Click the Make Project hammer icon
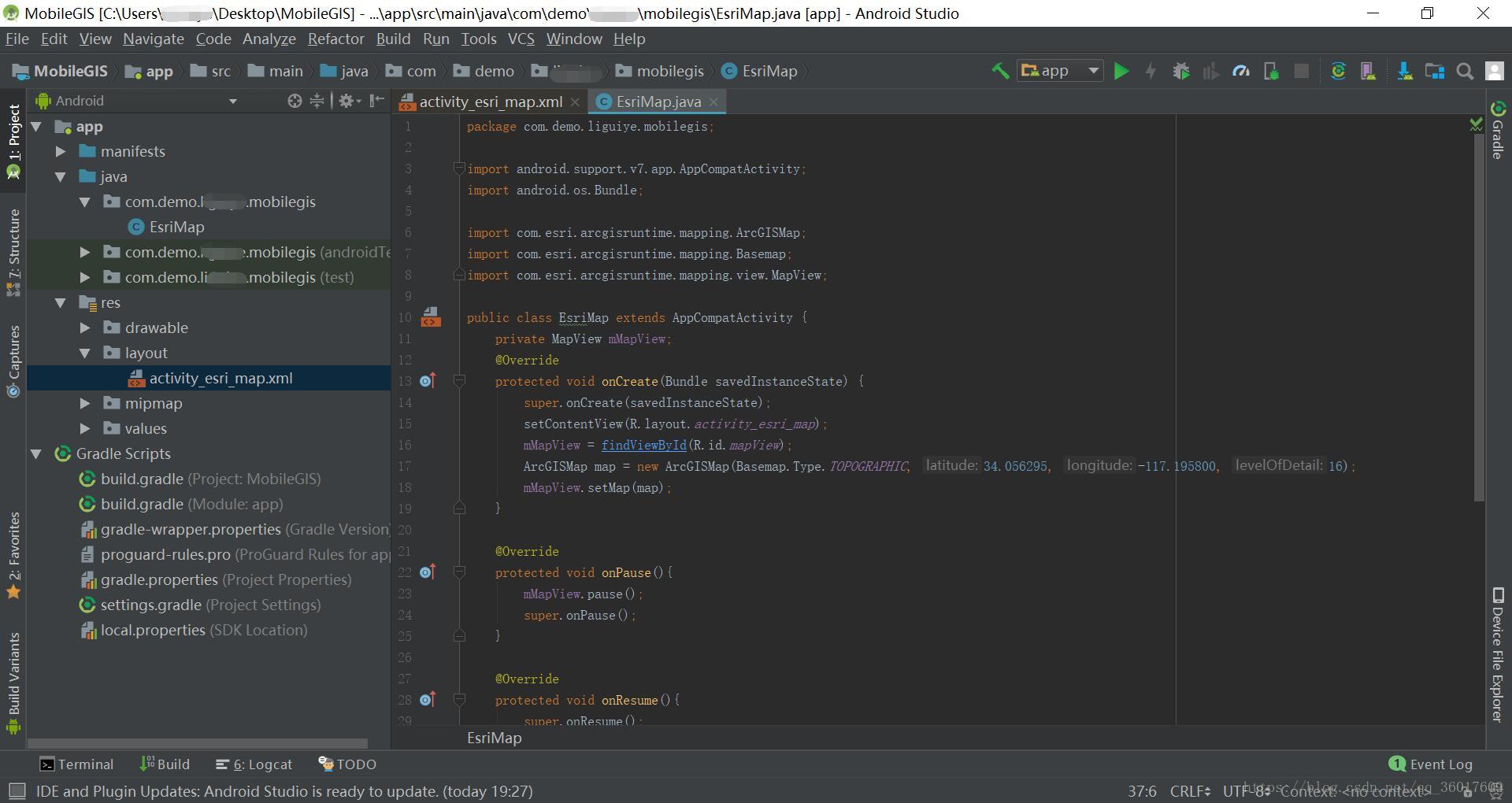1512x803 pixels. pyautogui.click(x=1000, y=72)
